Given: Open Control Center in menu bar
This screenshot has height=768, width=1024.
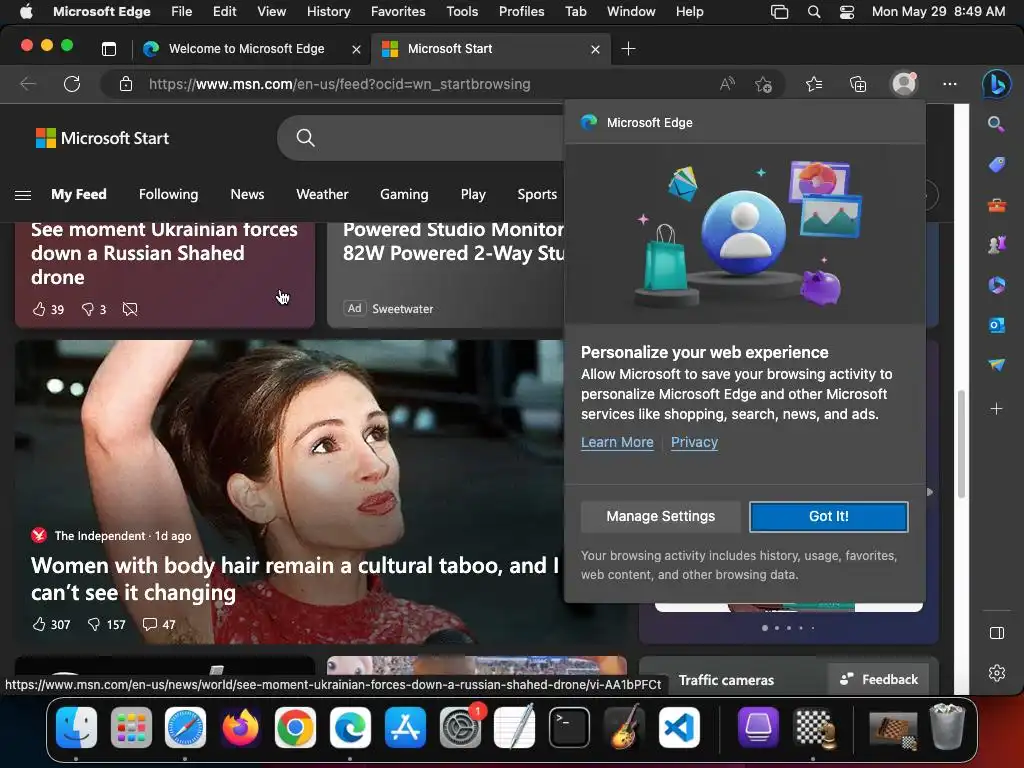Looking at the screenshot, I should tap(847, 12).
